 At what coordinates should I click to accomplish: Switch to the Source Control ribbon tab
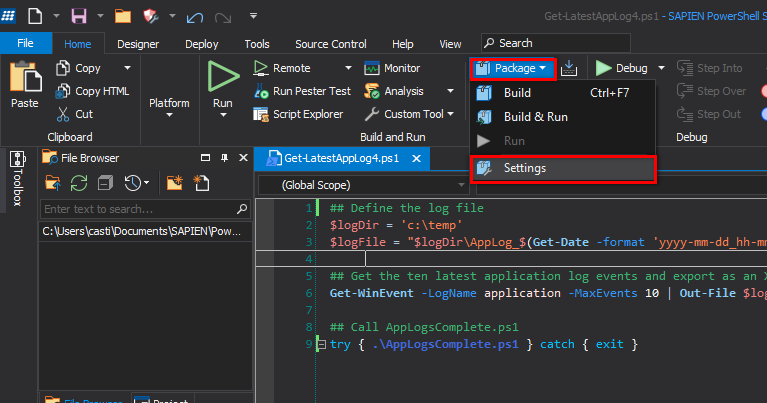click(331, 44)
